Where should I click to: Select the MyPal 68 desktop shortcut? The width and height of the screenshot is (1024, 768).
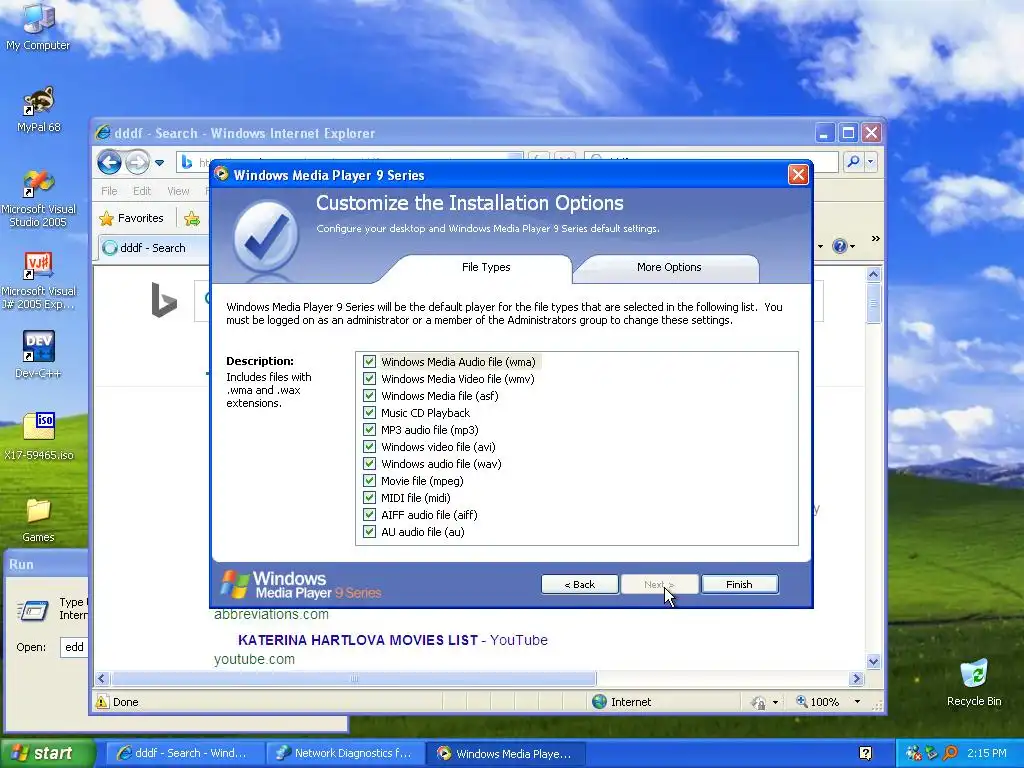tap(38, 108)
